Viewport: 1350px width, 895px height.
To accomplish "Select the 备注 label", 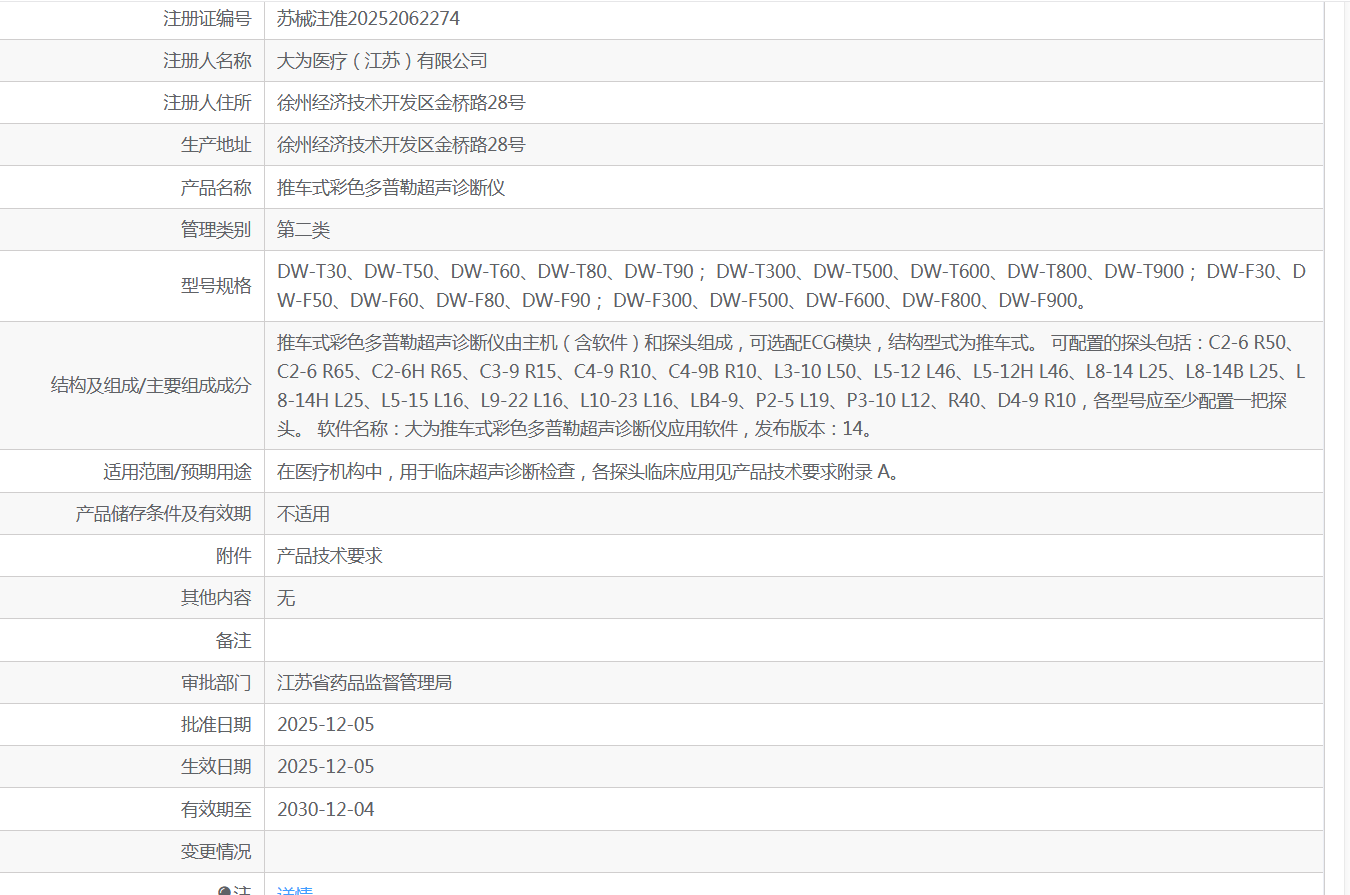I will [x=234, y=641].
